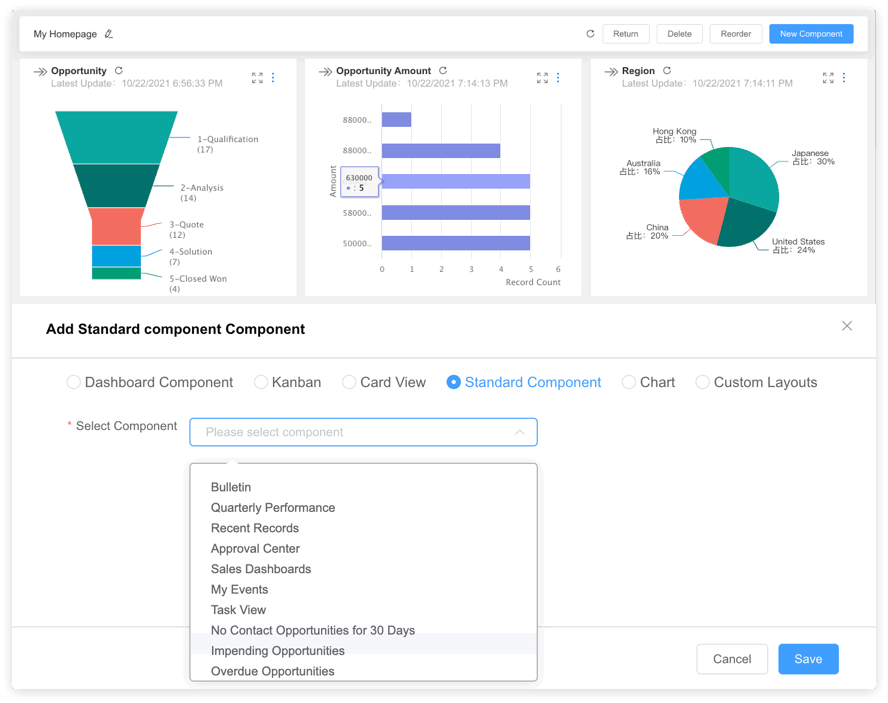Choose the Kanban radio button
Viewport: 888px width, 703px height.
[x=261, y=382]
